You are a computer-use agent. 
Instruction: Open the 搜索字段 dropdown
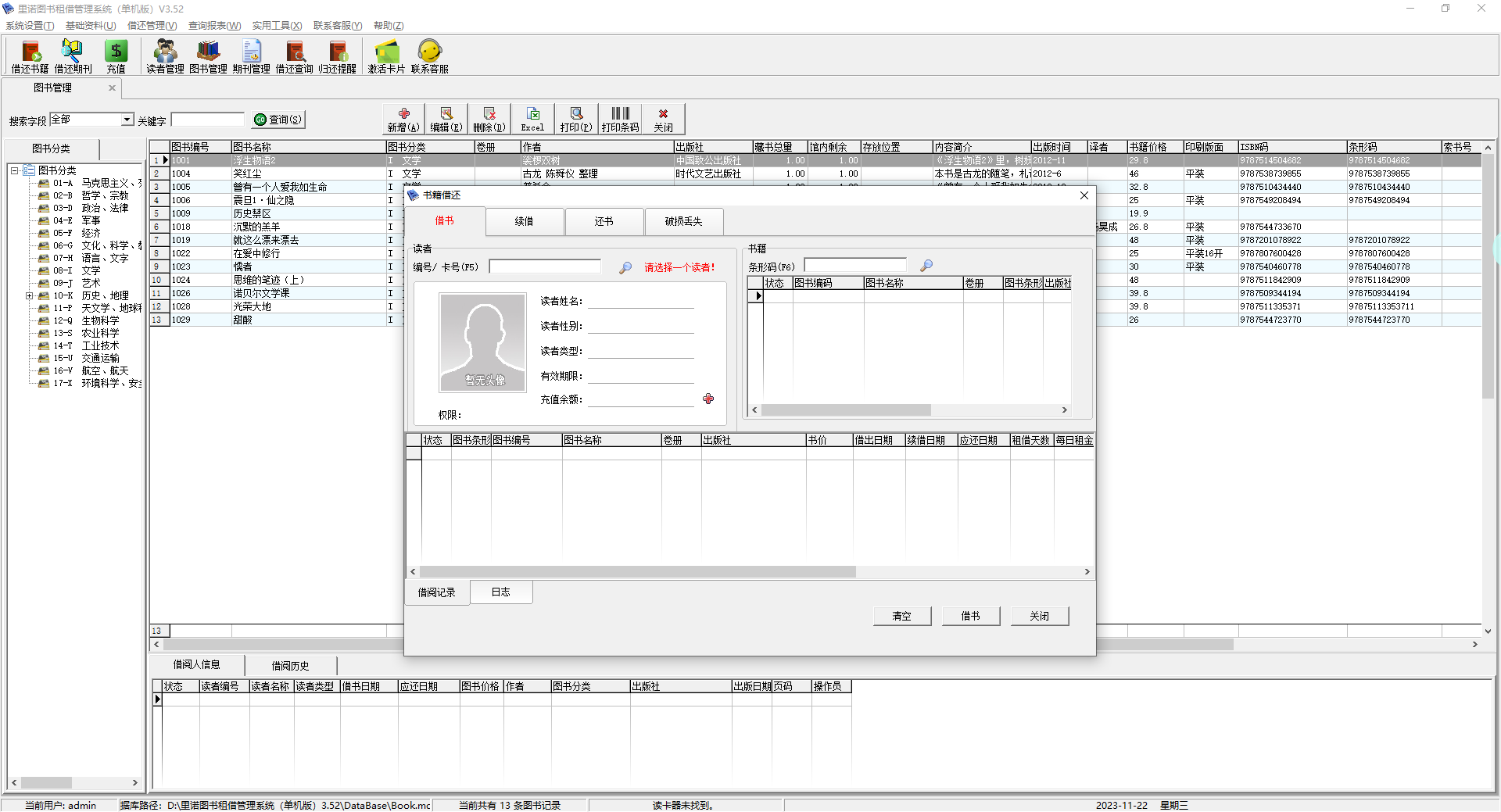[127, 120]
